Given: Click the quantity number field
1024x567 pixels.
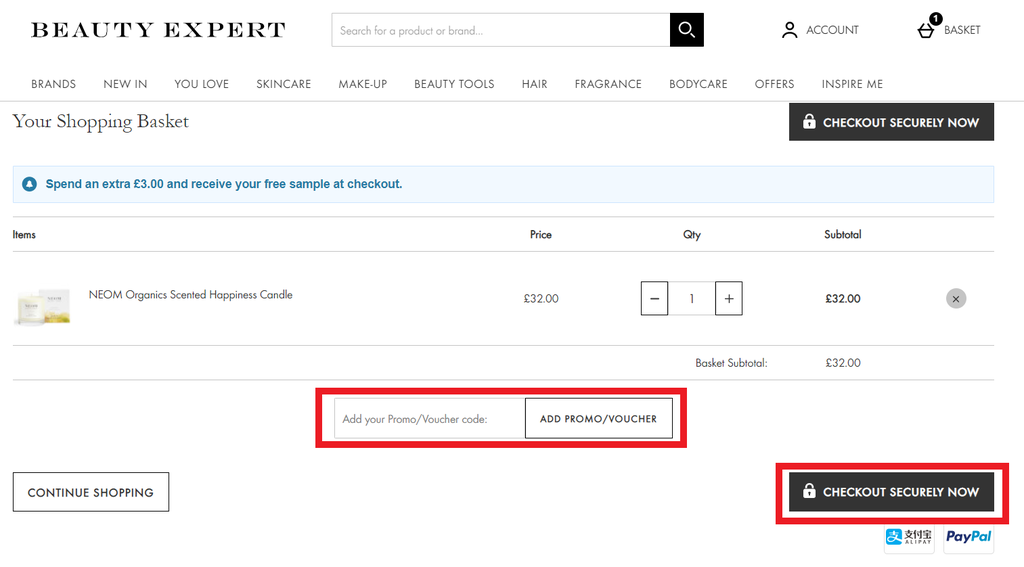Looking at the screenshot, I should (692, 299).
